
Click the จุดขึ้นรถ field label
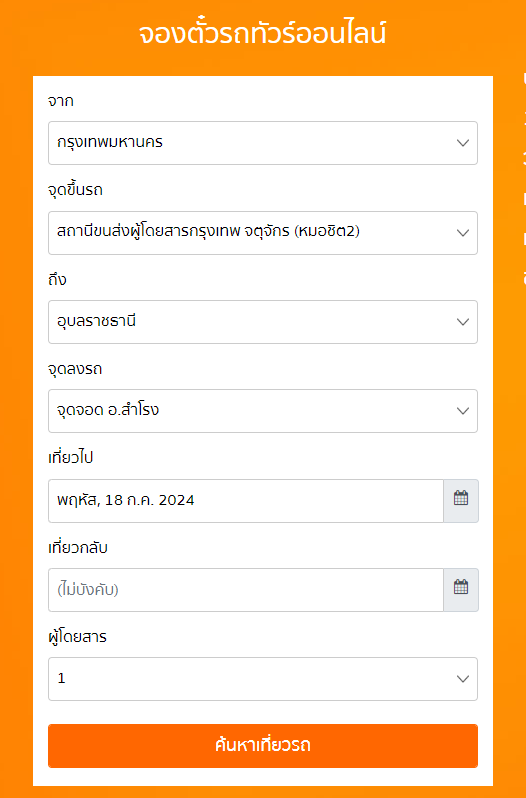(75, 190)
